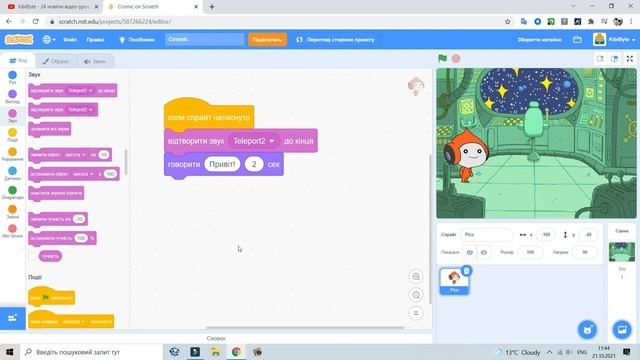Select the red Мої блоки category
Viewport: 640px width, 360px height.
coord(13,231)
